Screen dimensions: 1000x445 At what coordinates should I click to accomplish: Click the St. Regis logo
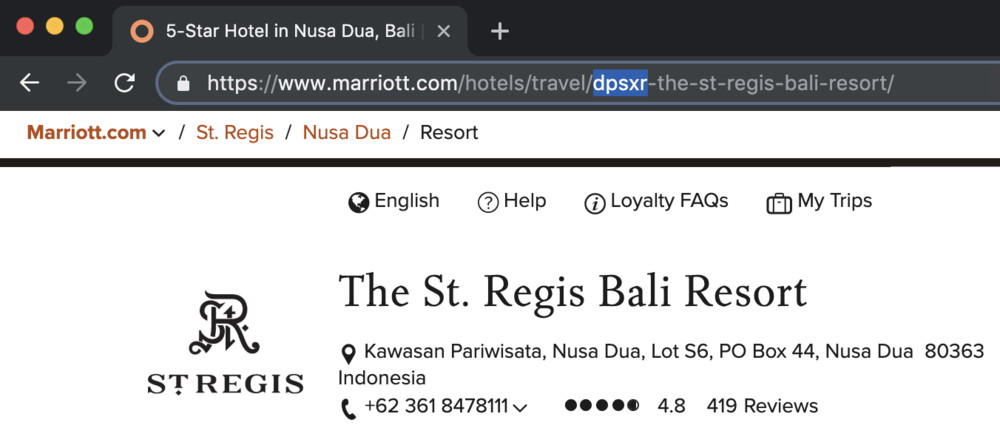point(225,342)
